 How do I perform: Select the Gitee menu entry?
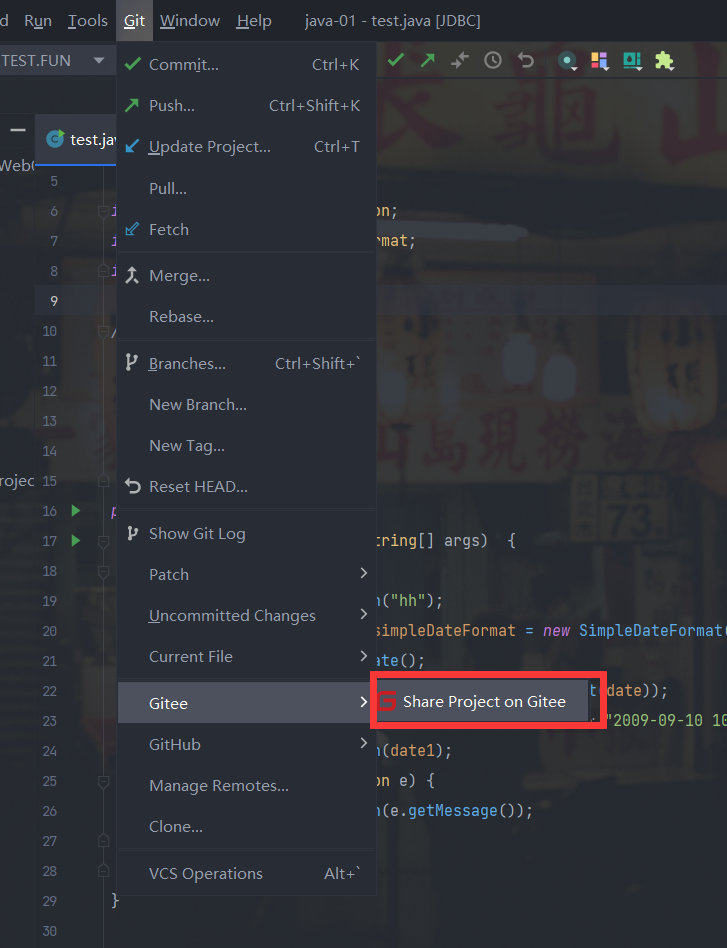[247, 703]
